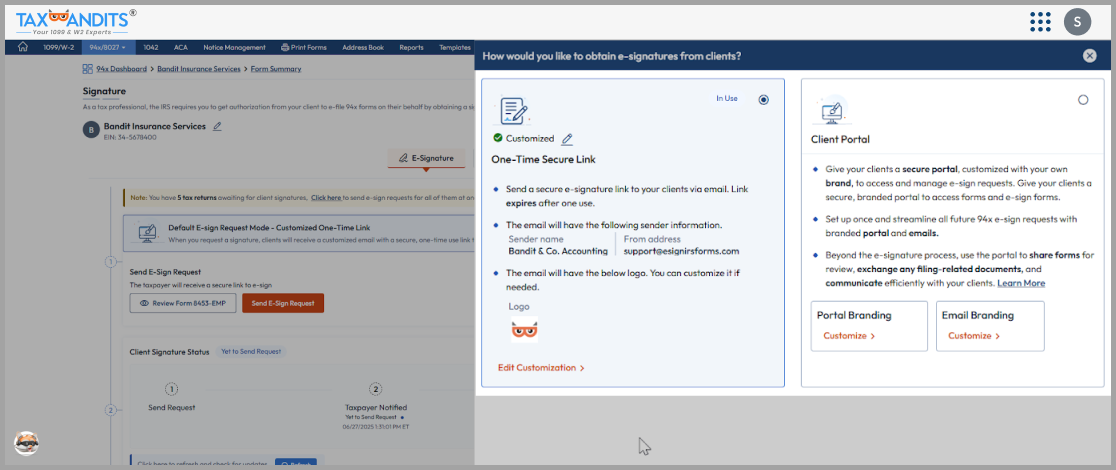Click Send E-Sign Request button

click(x=283, y=303)
